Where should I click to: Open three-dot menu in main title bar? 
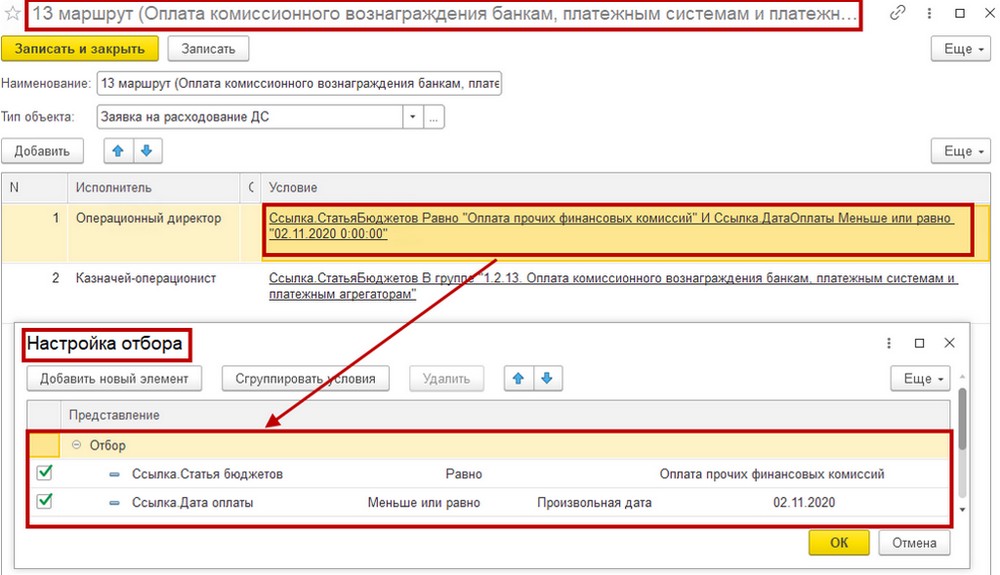929,13
